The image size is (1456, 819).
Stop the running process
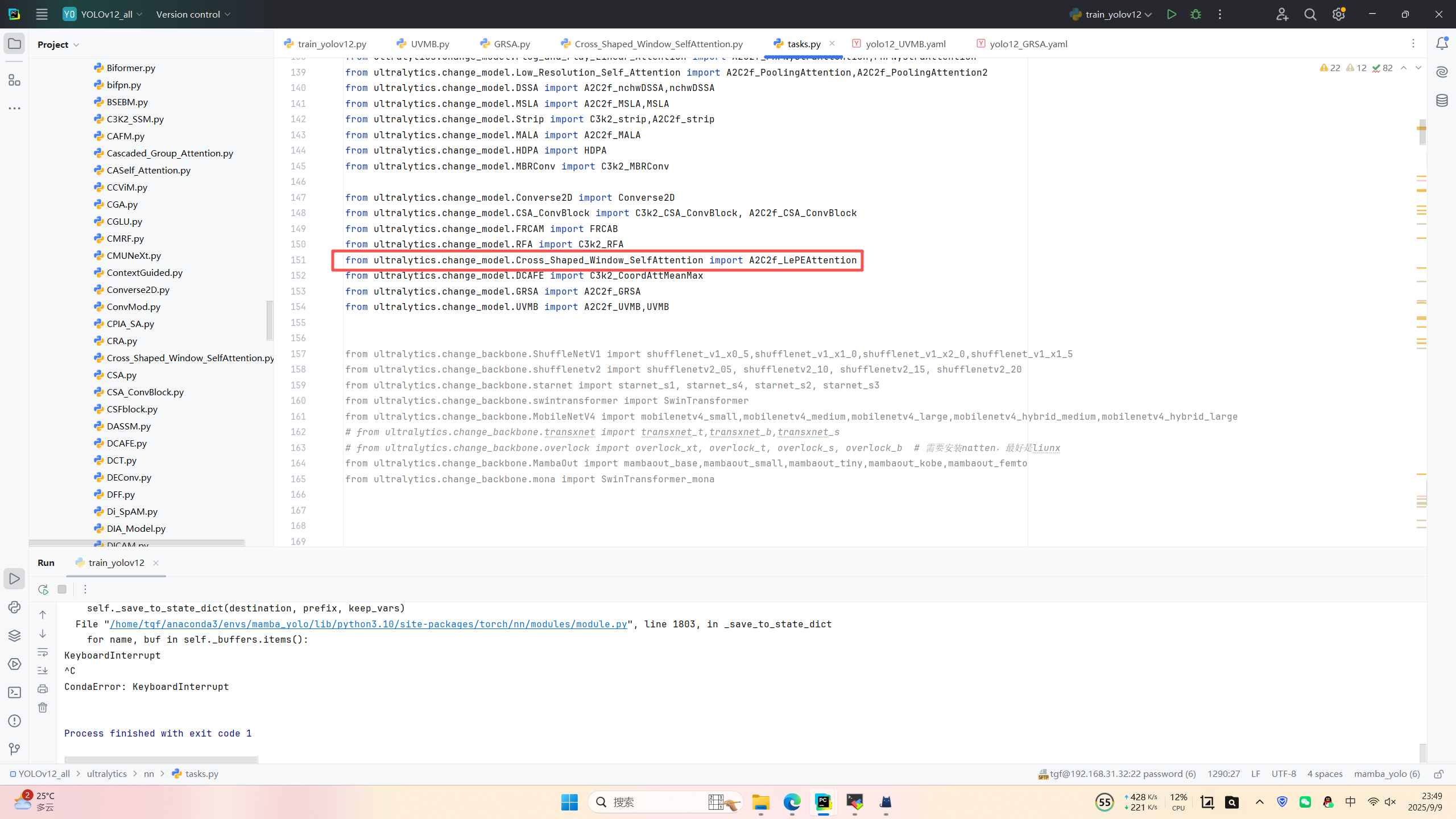tap(62, 589)
